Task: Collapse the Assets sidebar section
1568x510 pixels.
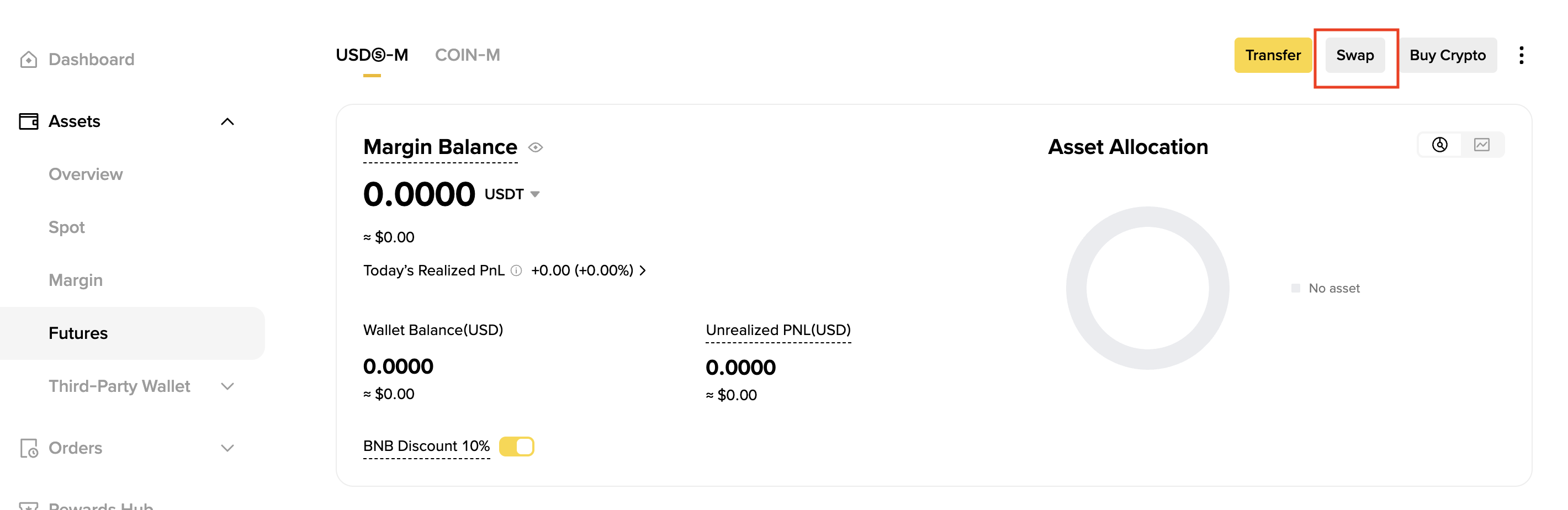Action: click(x=227, y=122)
